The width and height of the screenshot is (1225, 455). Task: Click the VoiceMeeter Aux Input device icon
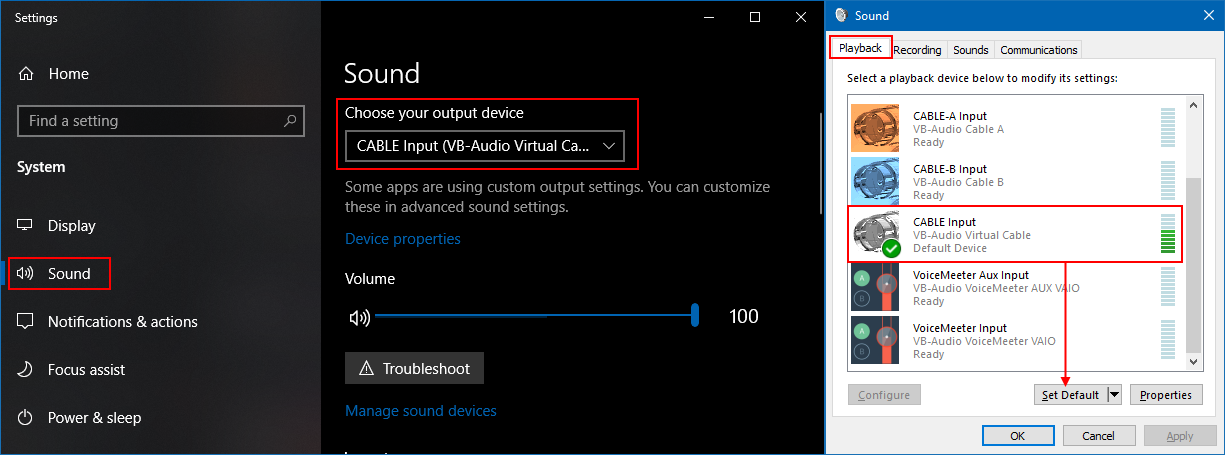point(875,288)
